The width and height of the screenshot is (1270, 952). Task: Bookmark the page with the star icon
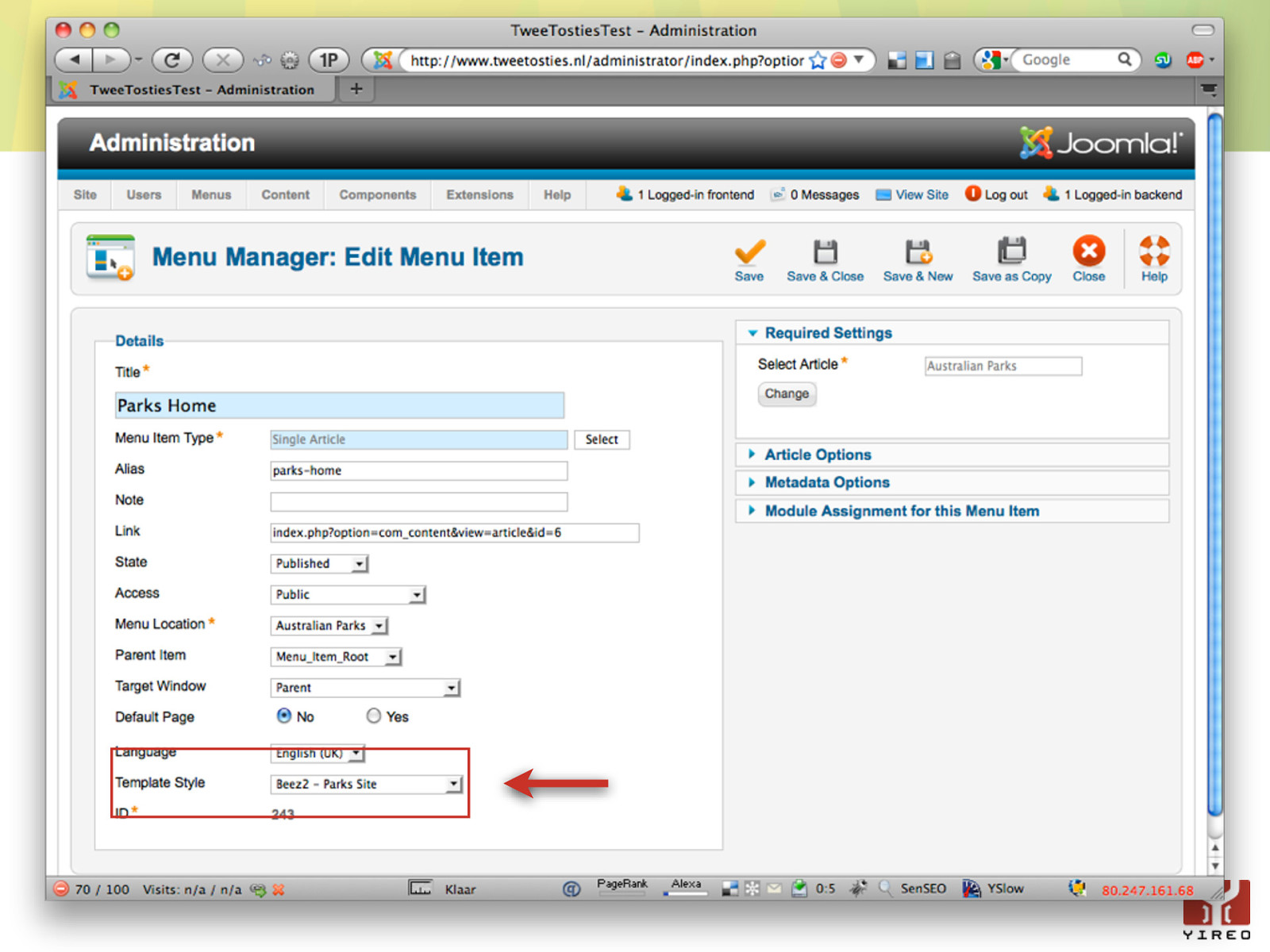[818, 60]
